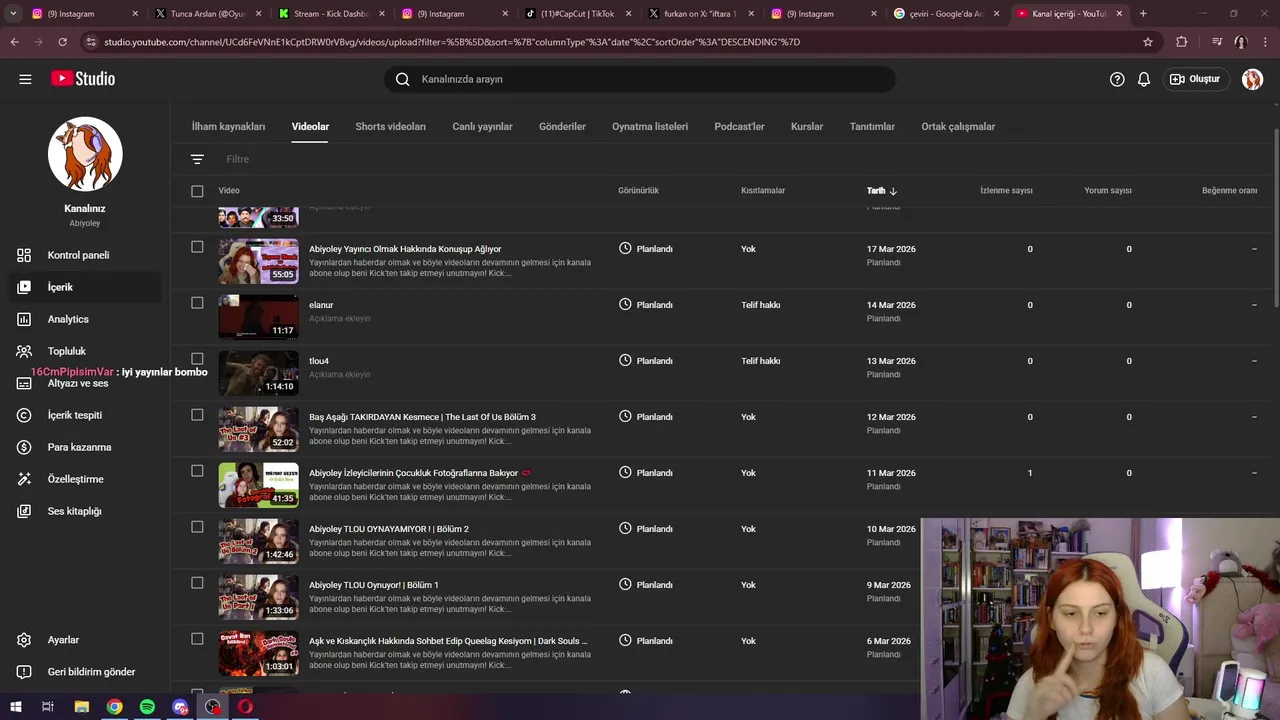Open Chrome from the taskbar
This screenshot has height=720, width=1280.
115,706
